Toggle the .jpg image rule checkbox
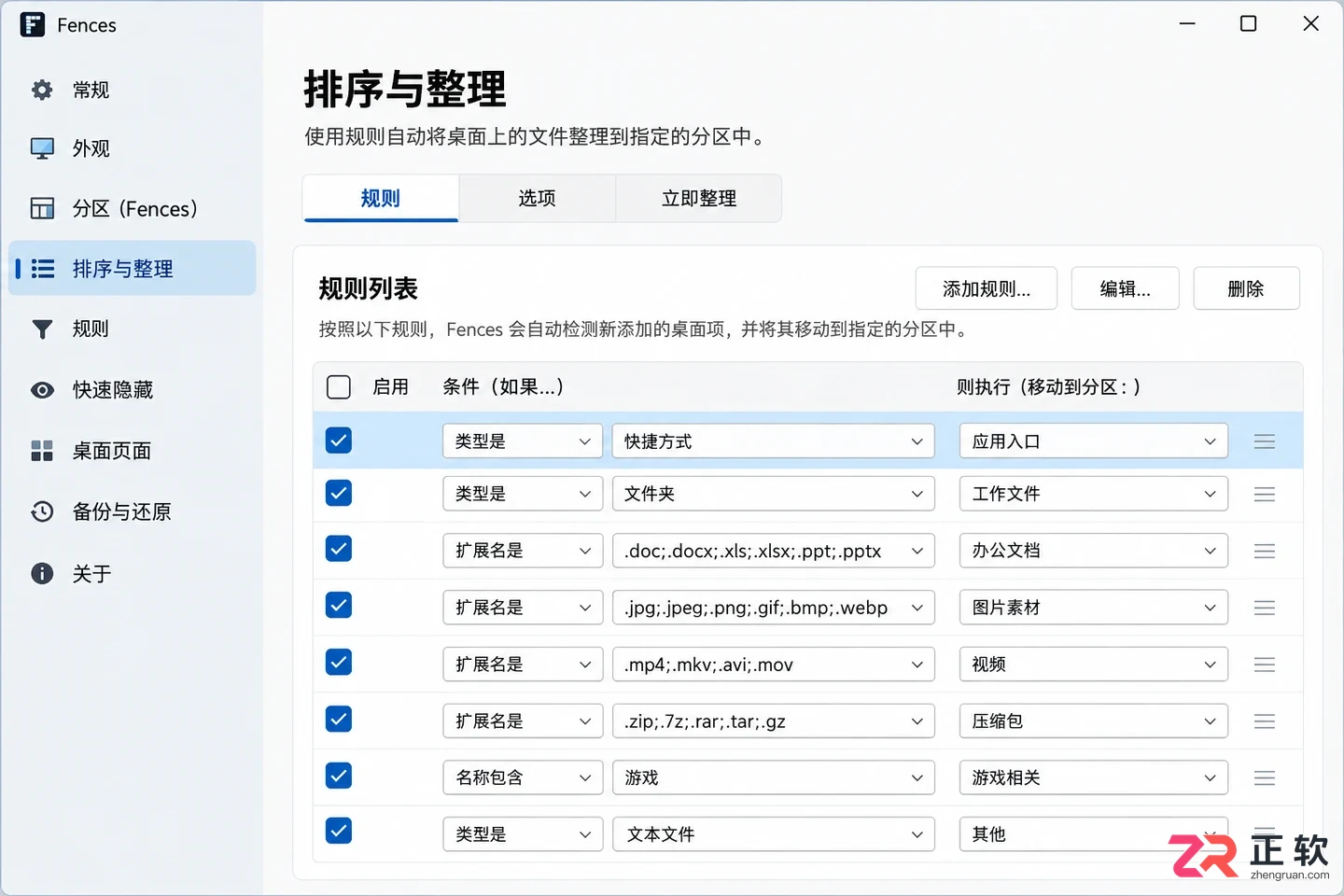This screenshot has width=1344, height=896. tap(339, 606)
